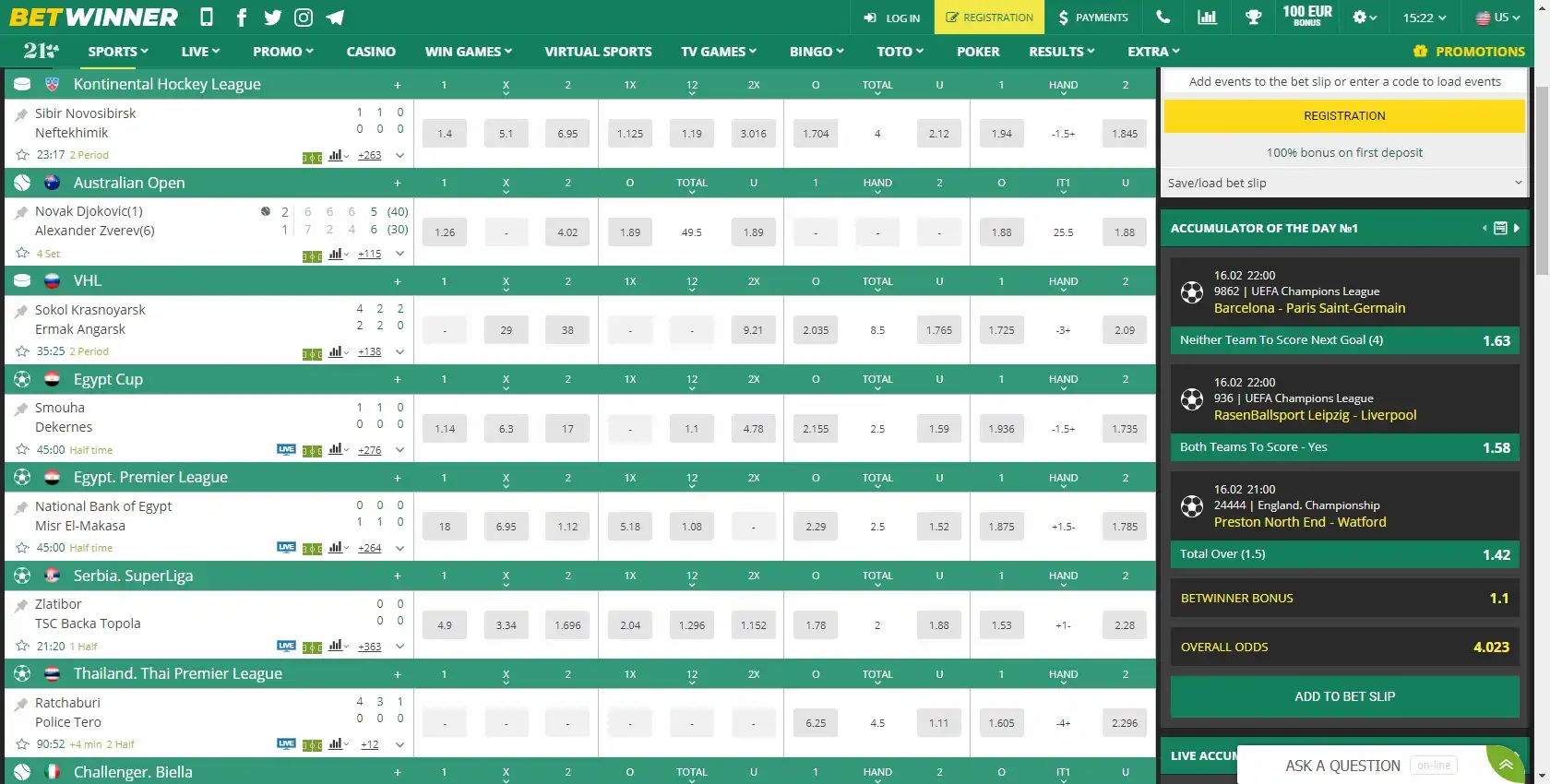Expand the Kontinental Hockey League plus
This screenshot has height=784, width=1550.
point(398,85)
